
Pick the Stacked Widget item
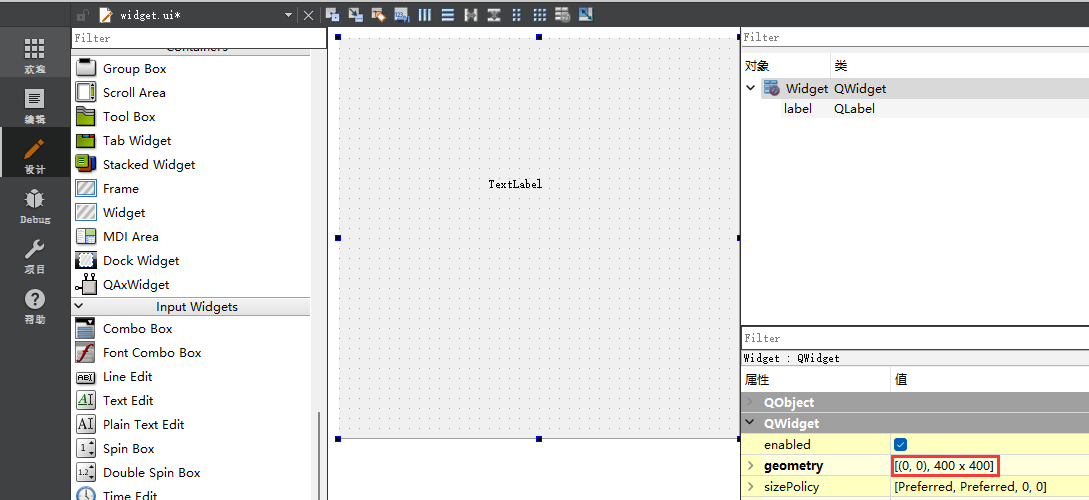tap(191, 165)
